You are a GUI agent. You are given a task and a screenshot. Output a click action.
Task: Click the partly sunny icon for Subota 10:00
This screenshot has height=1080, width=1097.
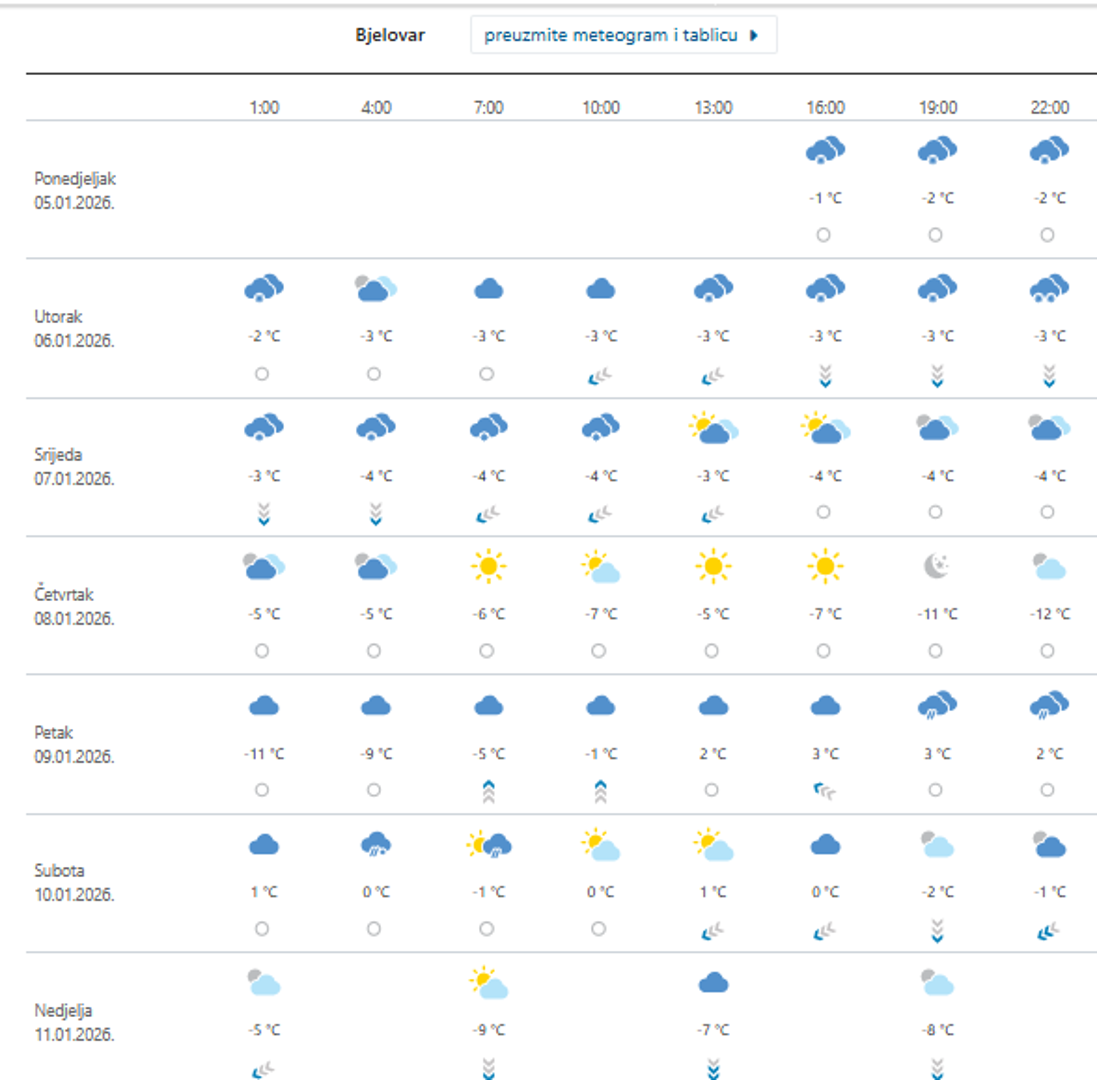point(599,845)
